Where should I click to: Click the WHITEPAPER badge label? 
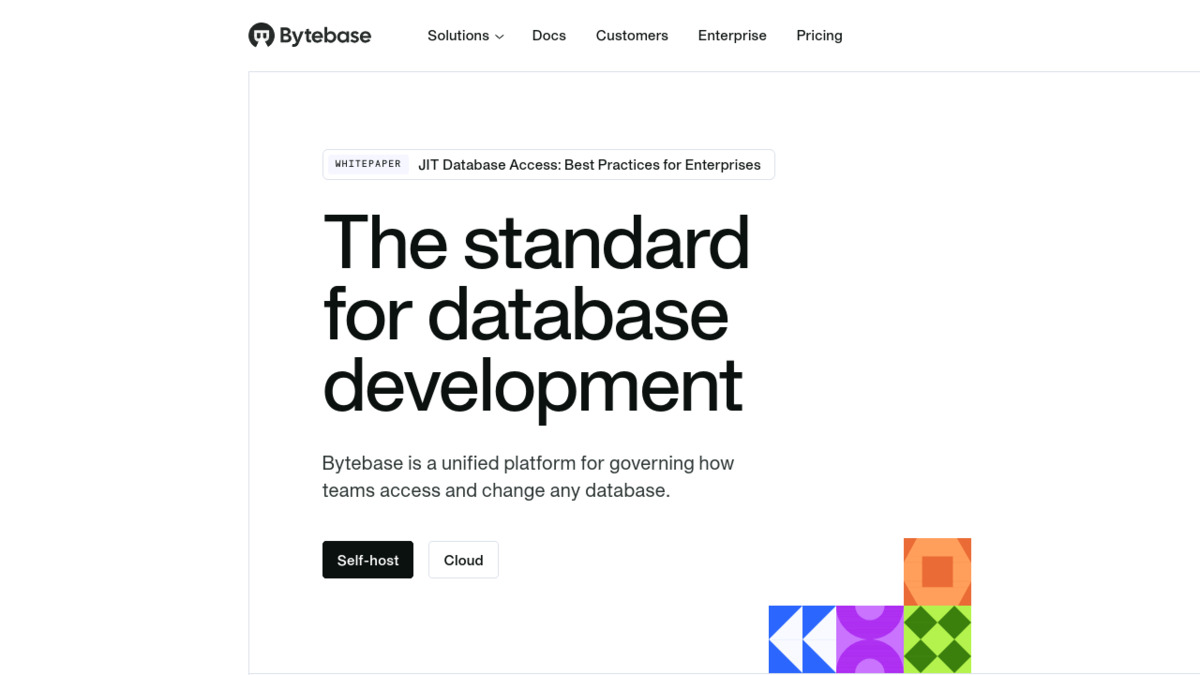tap(366, 164)
